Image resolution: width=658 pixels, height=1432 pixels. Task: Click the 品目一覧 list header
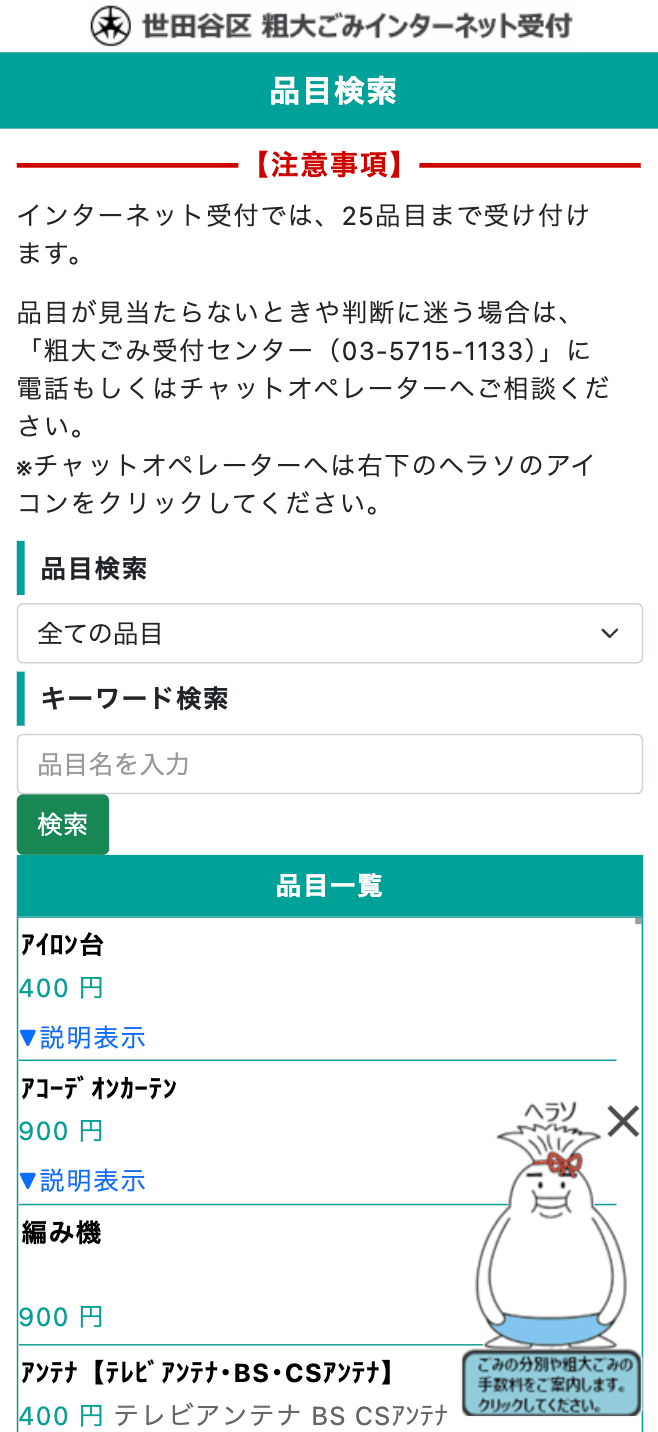pyautogui.click(x=329, y=886)
